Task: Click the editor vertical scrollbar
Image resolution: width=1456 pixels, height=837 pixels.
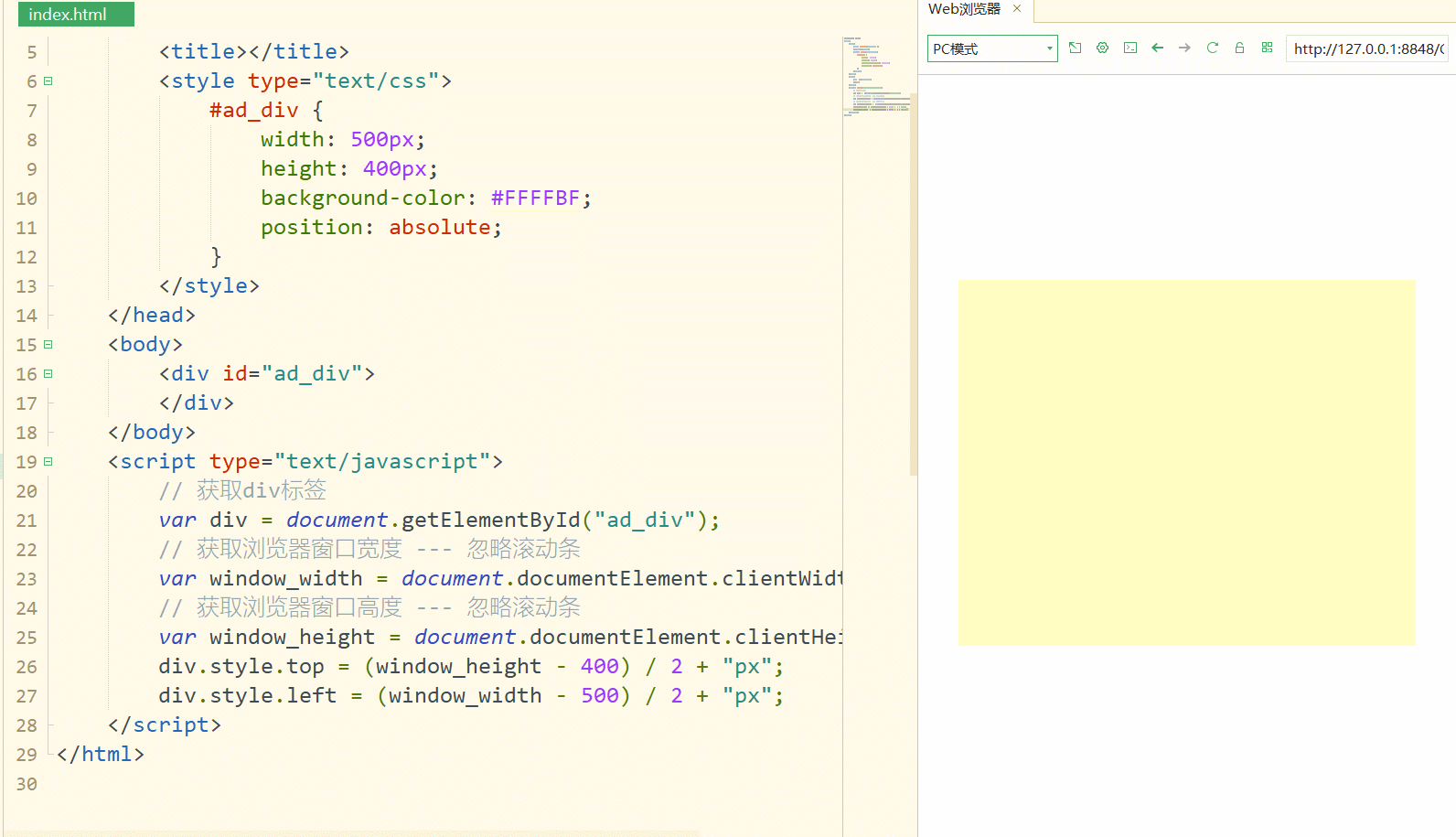Action: (x=914, y=284)
